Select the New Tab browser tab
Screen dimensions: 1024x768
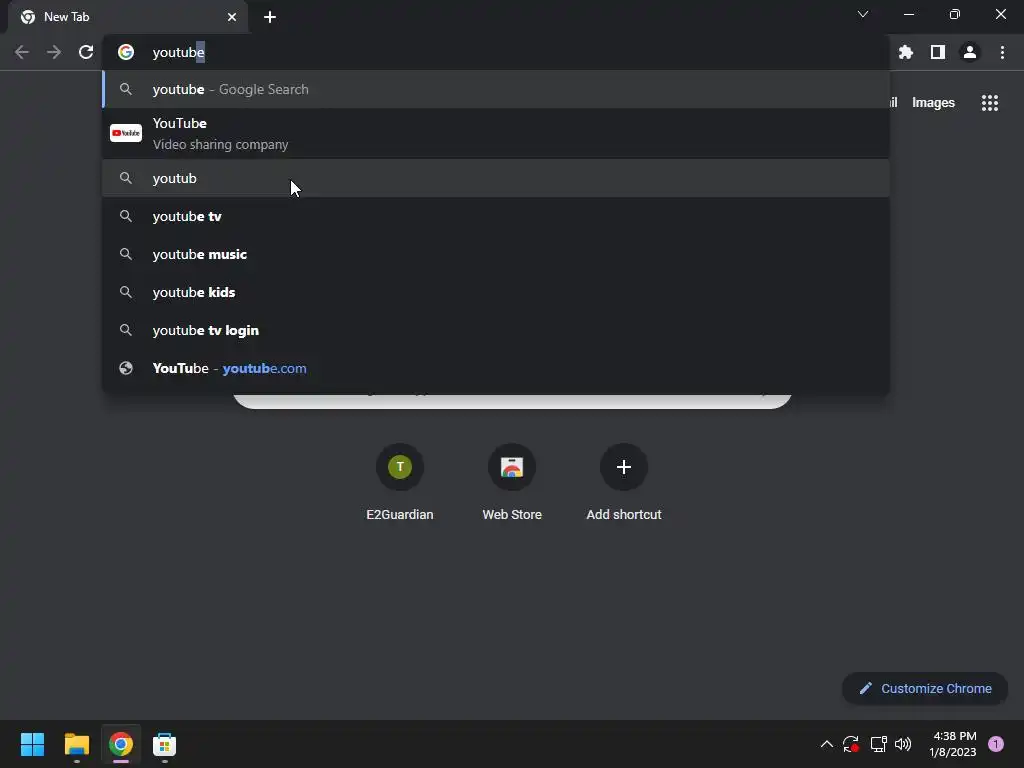coord(128,17)
